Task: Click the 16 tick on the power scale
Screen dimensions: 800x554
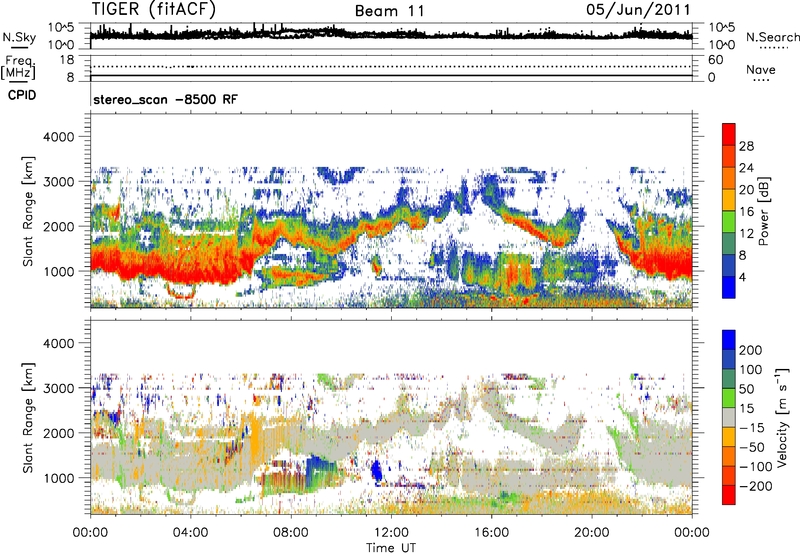Action: point(746,212)
